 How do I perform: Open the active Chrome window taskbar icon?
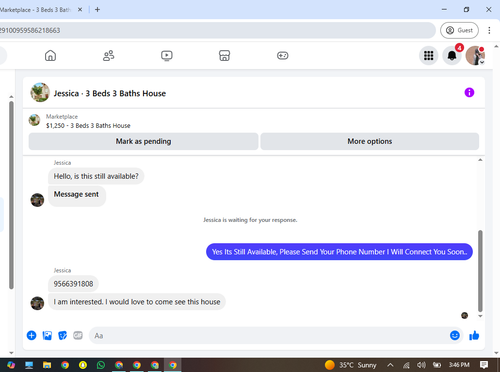point(172,365)
